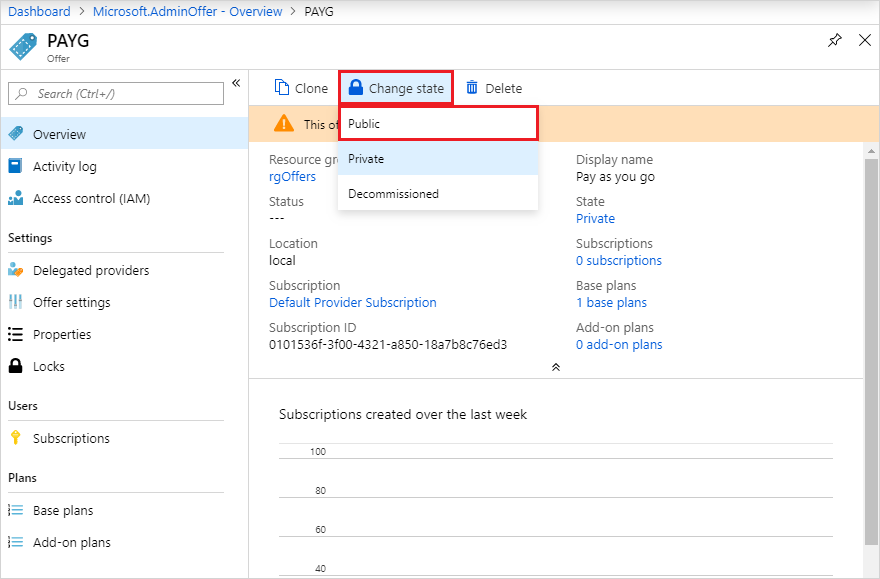Open the Default Provider Subscription link
This screenshot has width=880, height=579.
pos(352,302)
